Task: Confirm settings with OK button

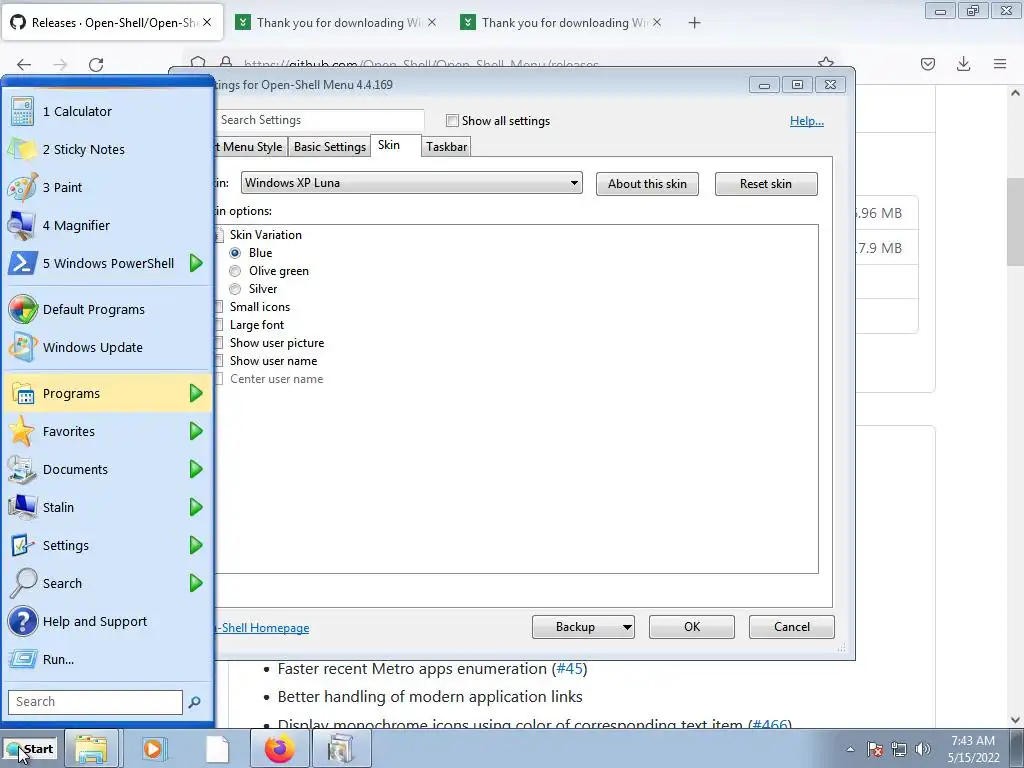Action: [692, 627]
